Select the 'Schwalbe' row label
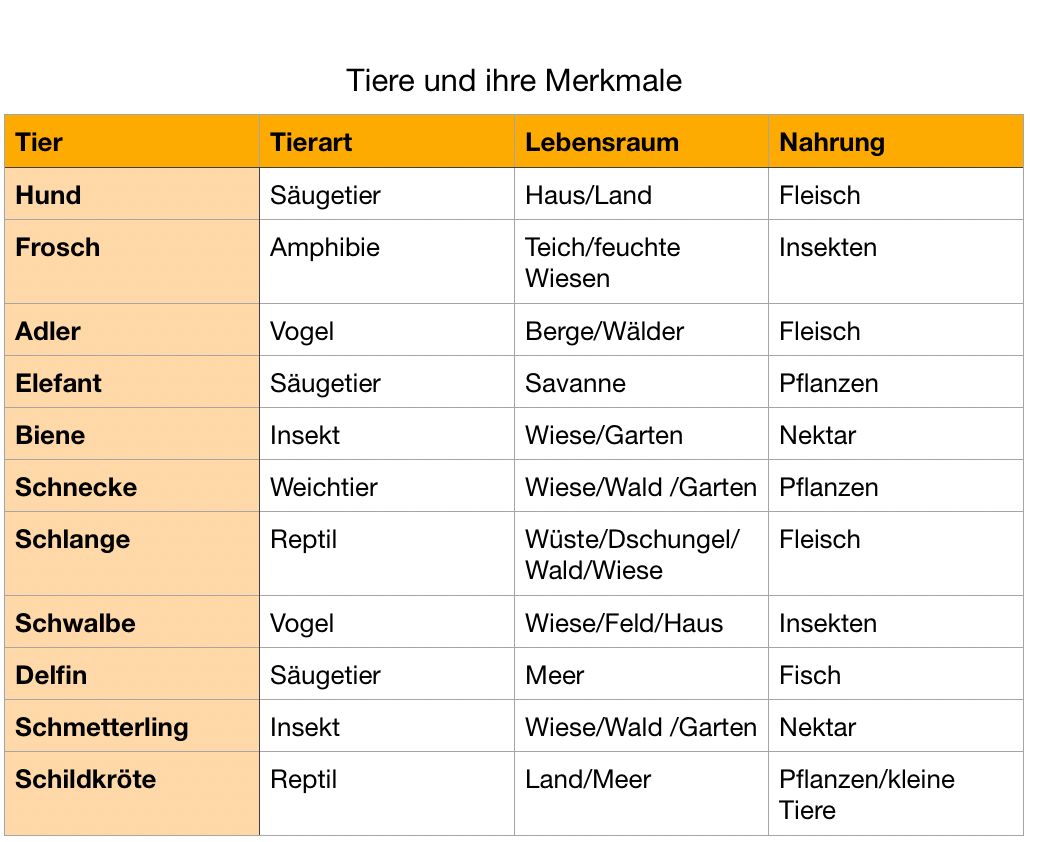 pyautogui.click(x=131, y=623)
